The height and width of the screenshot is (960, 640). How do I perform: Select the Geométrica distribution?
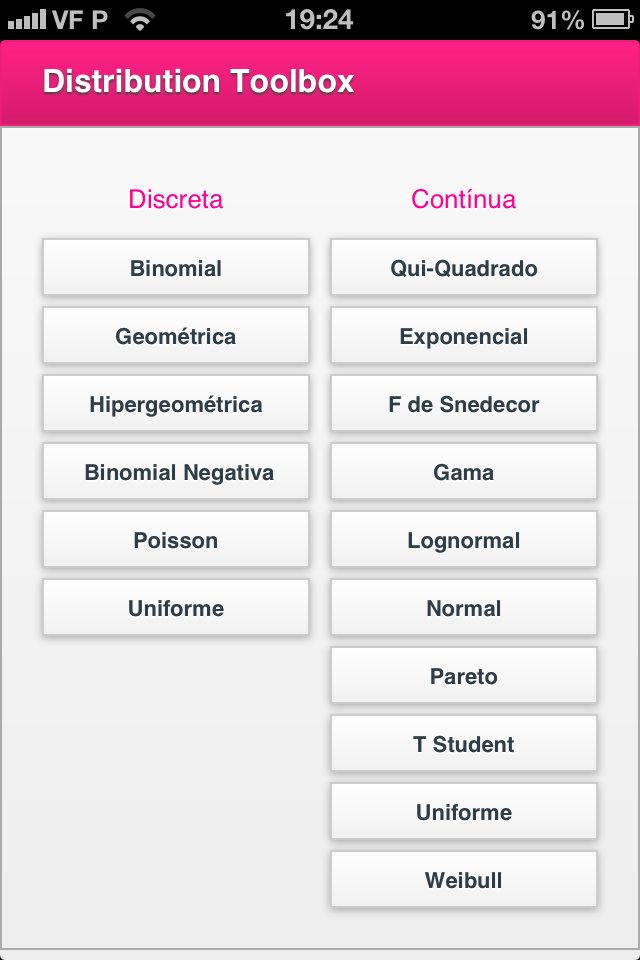(x=175, y=335)
